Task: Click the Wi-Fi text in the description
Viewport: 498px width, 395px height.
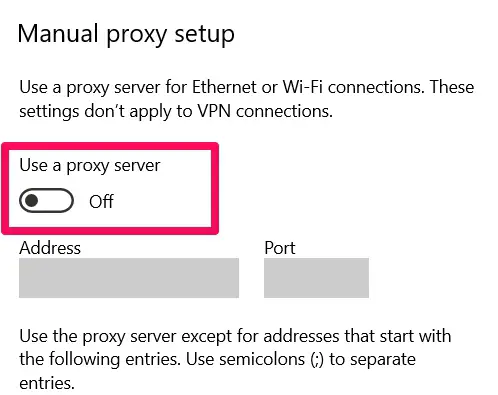Action: click(x=303, y=87)
